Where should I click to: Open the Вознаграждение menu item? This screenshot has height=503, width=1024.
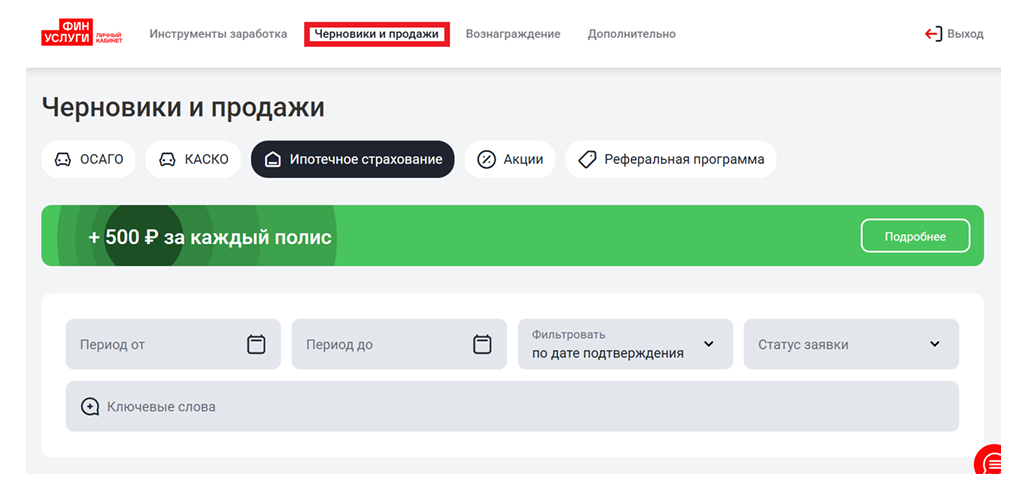click(x=513, y=34)
